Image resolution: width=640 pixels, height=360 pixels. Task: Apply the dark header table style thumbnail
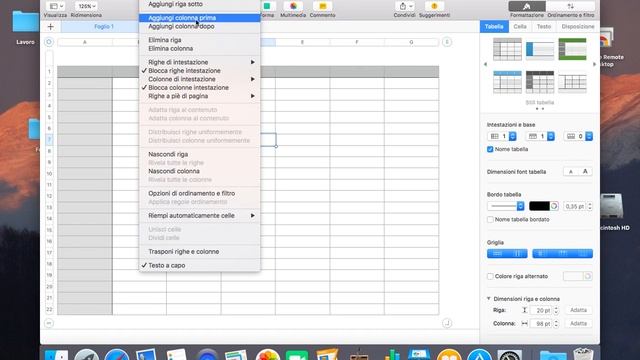click(540, 82)
